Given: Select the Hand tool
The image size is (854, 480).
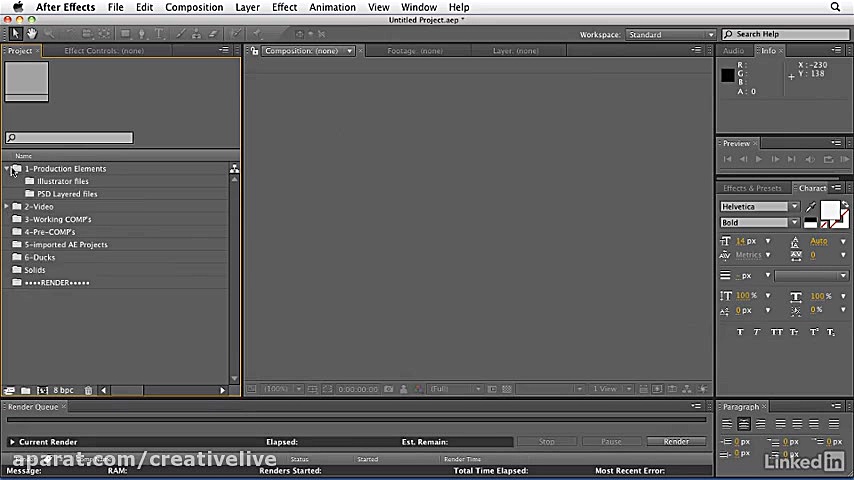Looking at the screenshot, I should [x=32, y=34].
